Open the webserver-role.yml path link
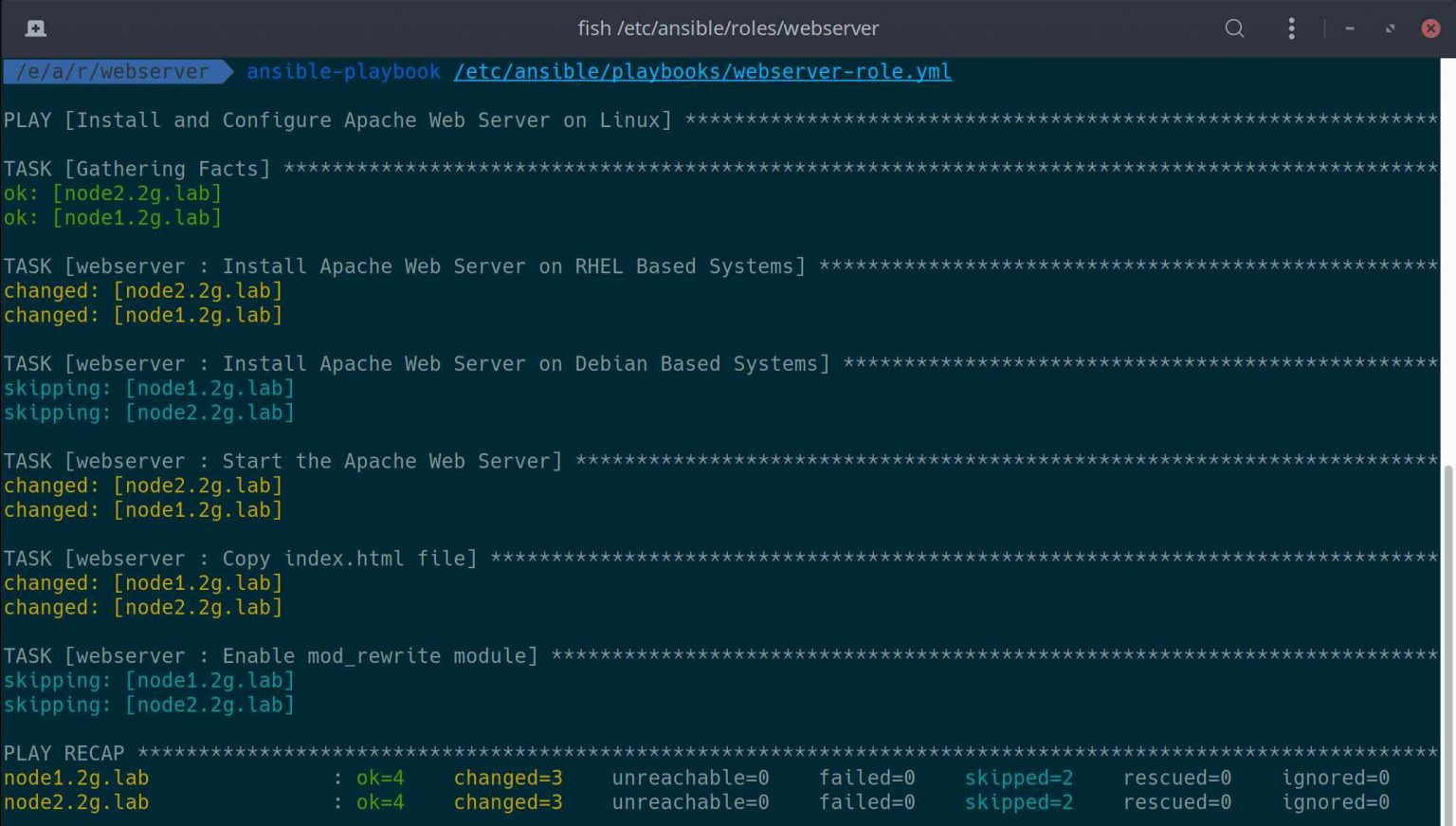 point(702,71)
